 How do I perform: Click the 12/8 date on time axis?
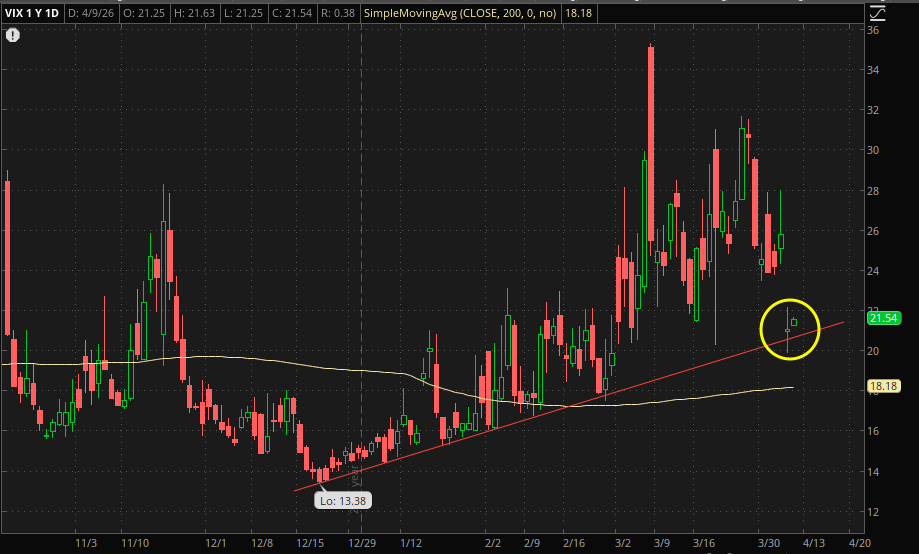click(262, 543)
